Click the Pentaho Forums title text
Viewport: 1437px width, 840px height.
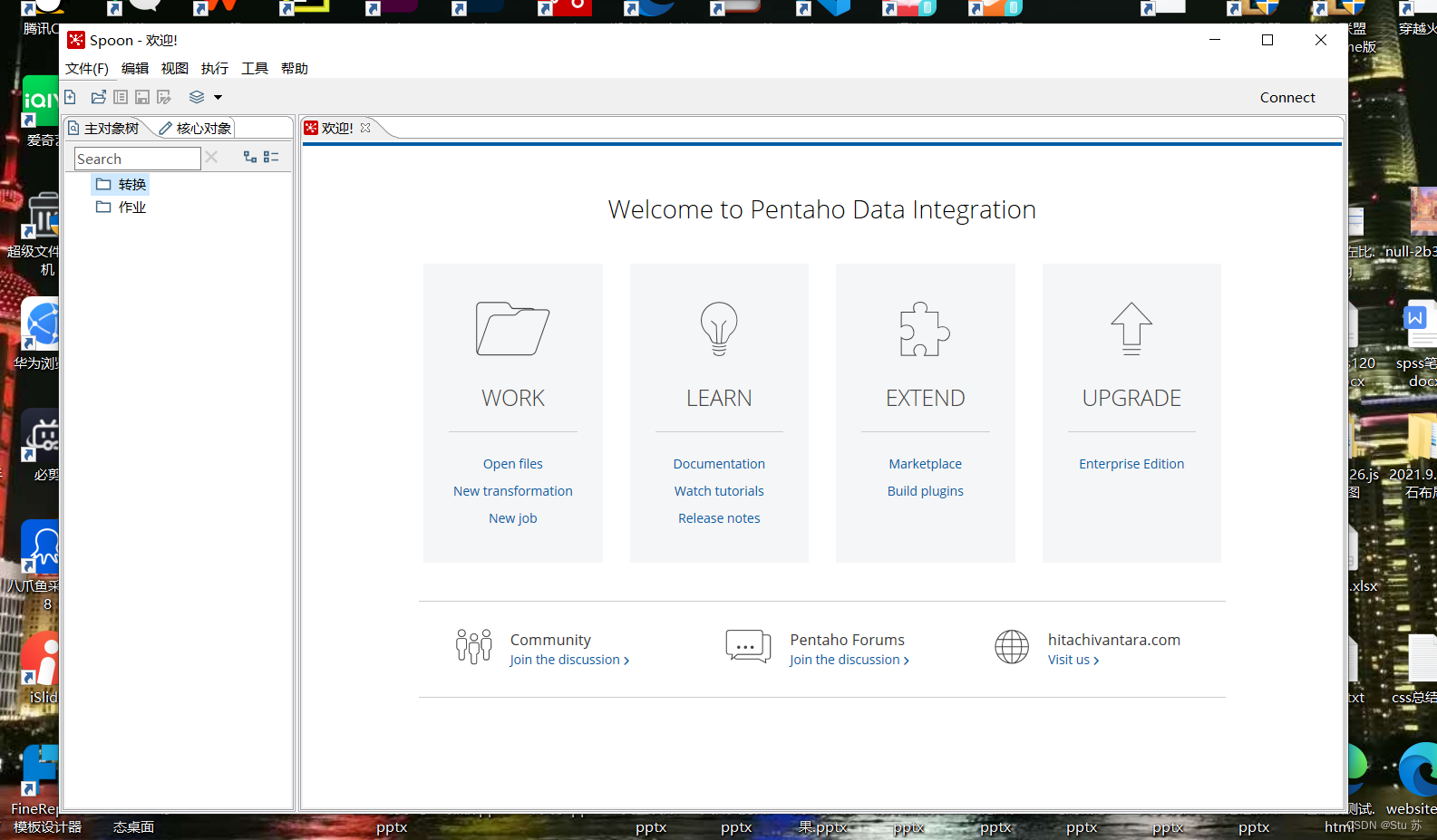point(848,640)
